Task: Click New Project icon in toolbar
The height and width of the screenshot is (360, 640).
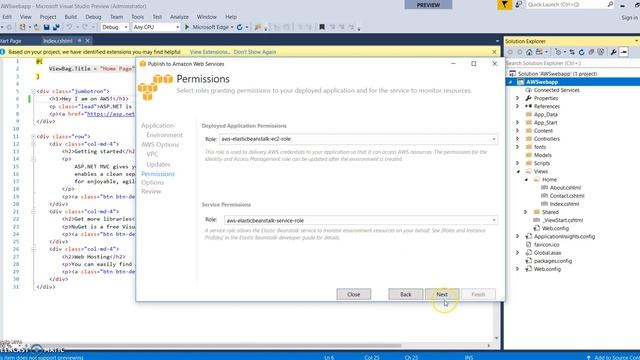Action: click(22, 27)
